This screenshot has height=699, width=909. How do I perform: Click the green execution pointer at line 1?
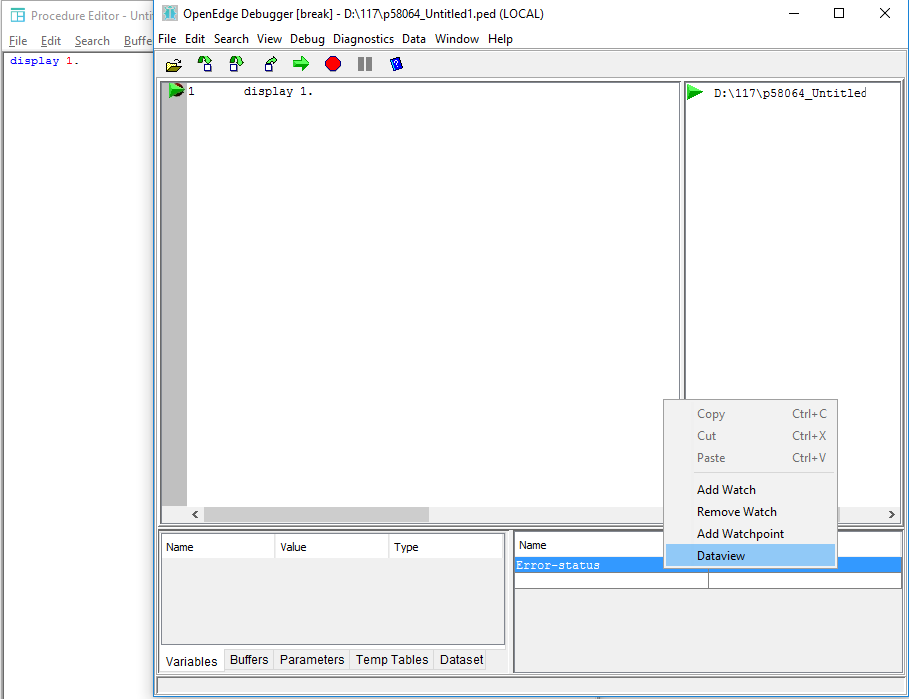(177, 89)
